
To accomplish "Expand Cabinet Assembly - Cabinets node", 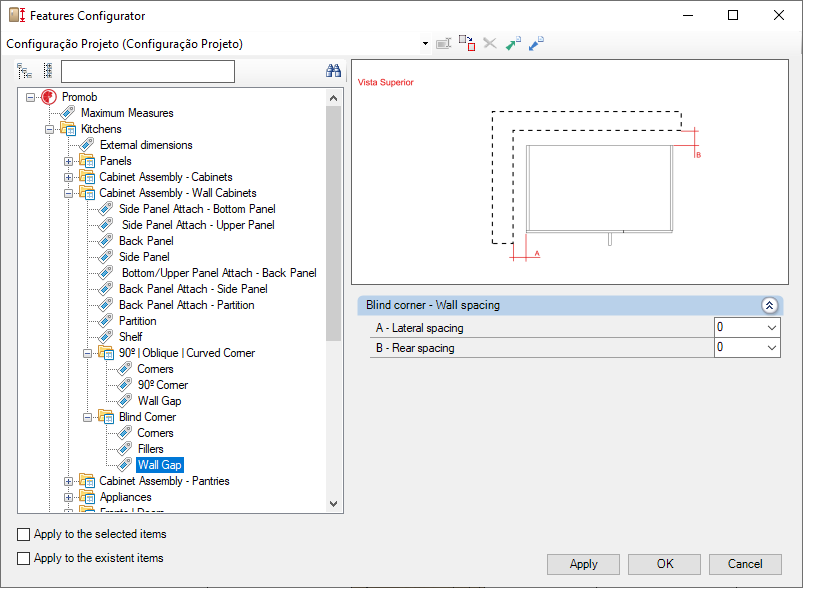I will point(68,178).
